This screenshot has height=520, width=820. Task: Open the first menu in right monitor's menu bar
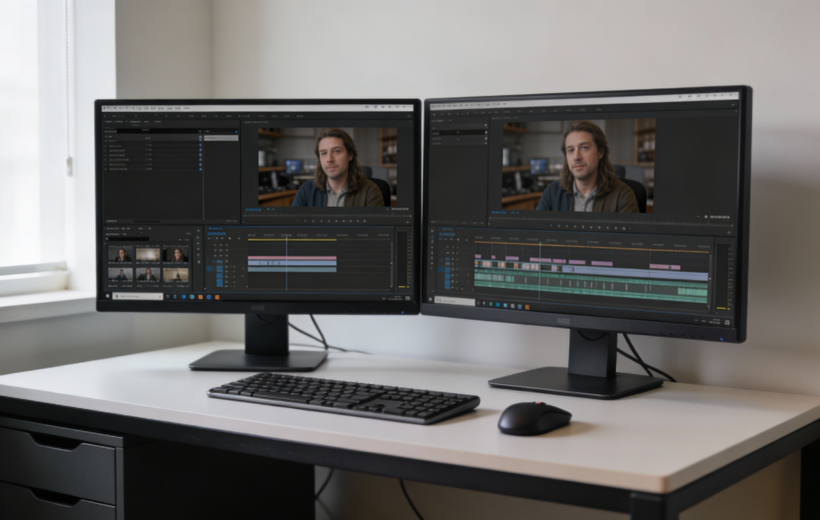pos(434,103)
